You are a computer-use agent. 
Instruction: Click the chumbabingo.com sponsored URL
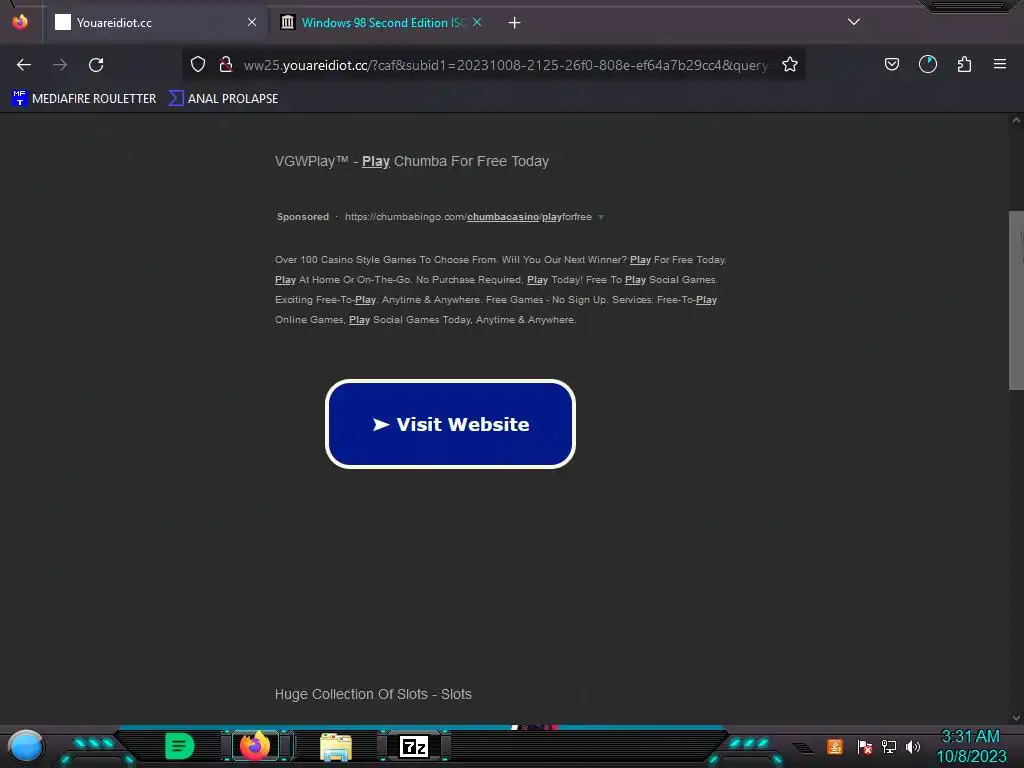[x=468, y=217]
